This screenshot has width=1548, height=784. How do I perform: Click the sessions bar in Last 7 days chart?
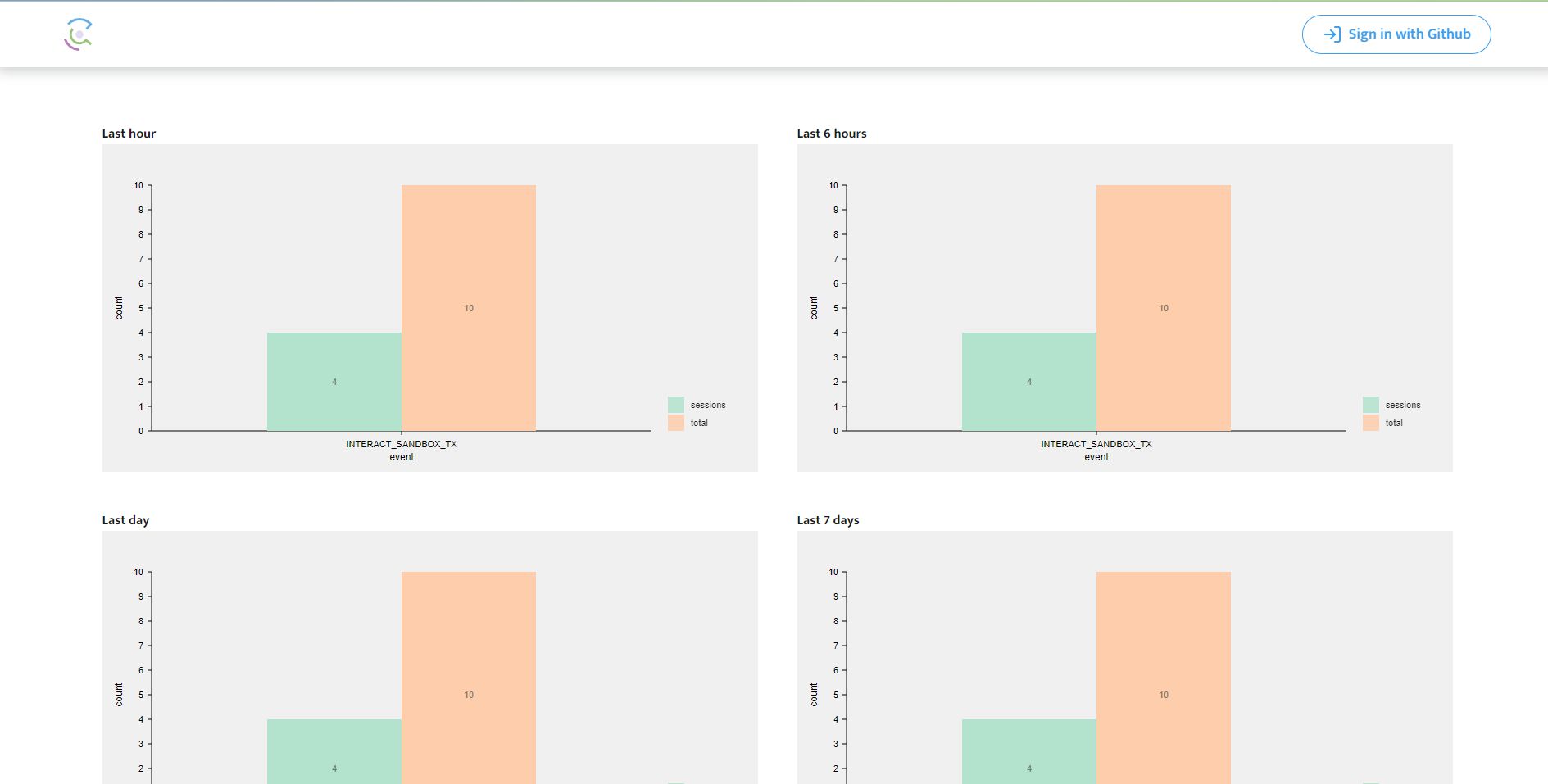[1029, 752]
